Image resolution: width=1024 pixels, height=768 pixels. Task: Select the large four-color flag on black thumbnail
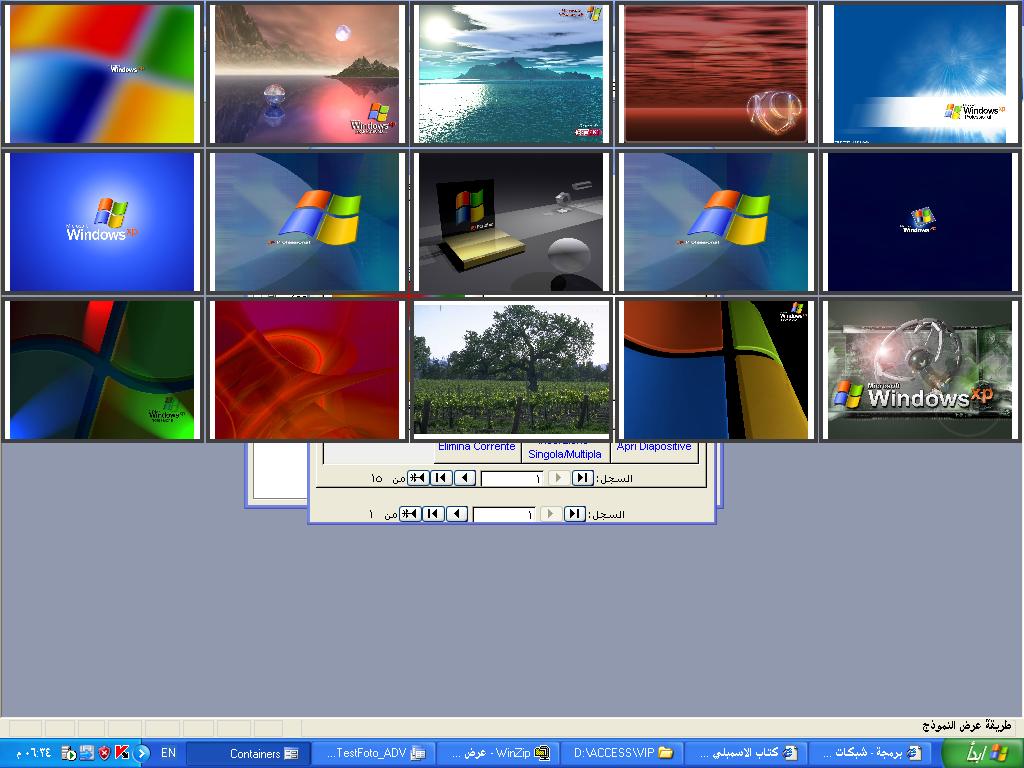[x=716, y=370]
